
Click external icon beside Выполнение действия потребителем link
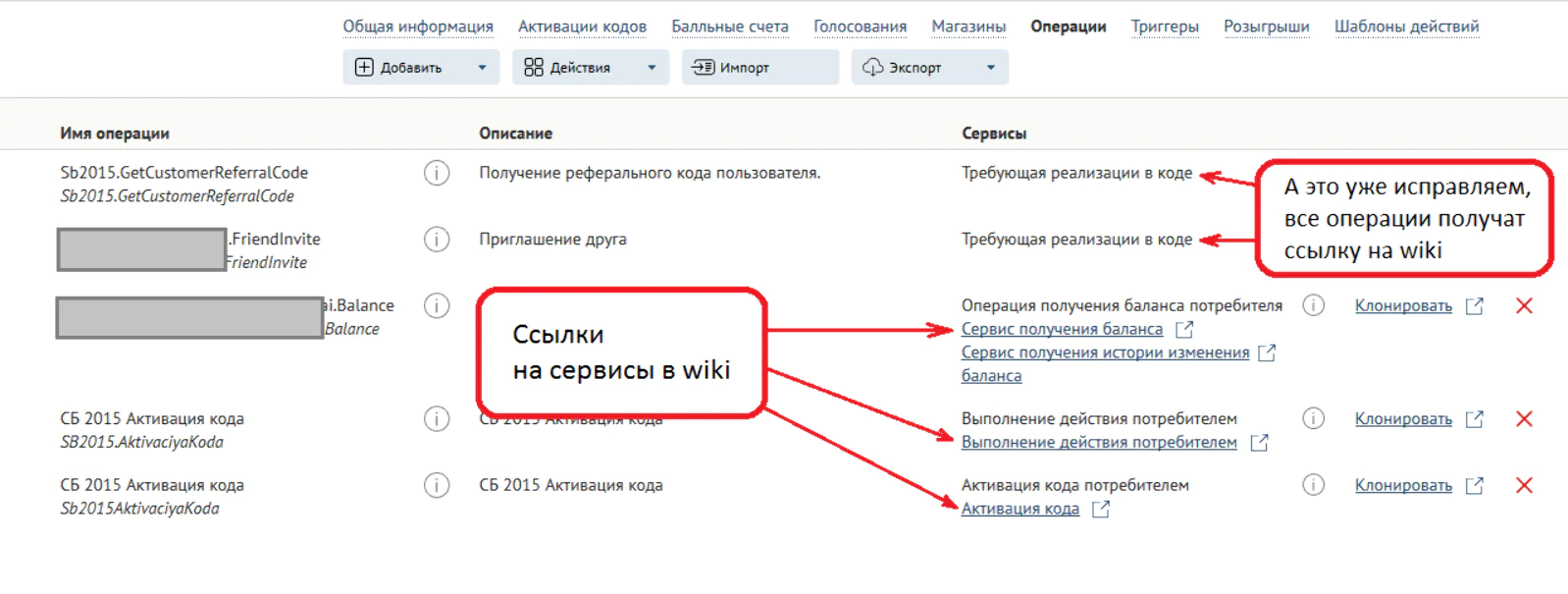(x=1260, y=443)
